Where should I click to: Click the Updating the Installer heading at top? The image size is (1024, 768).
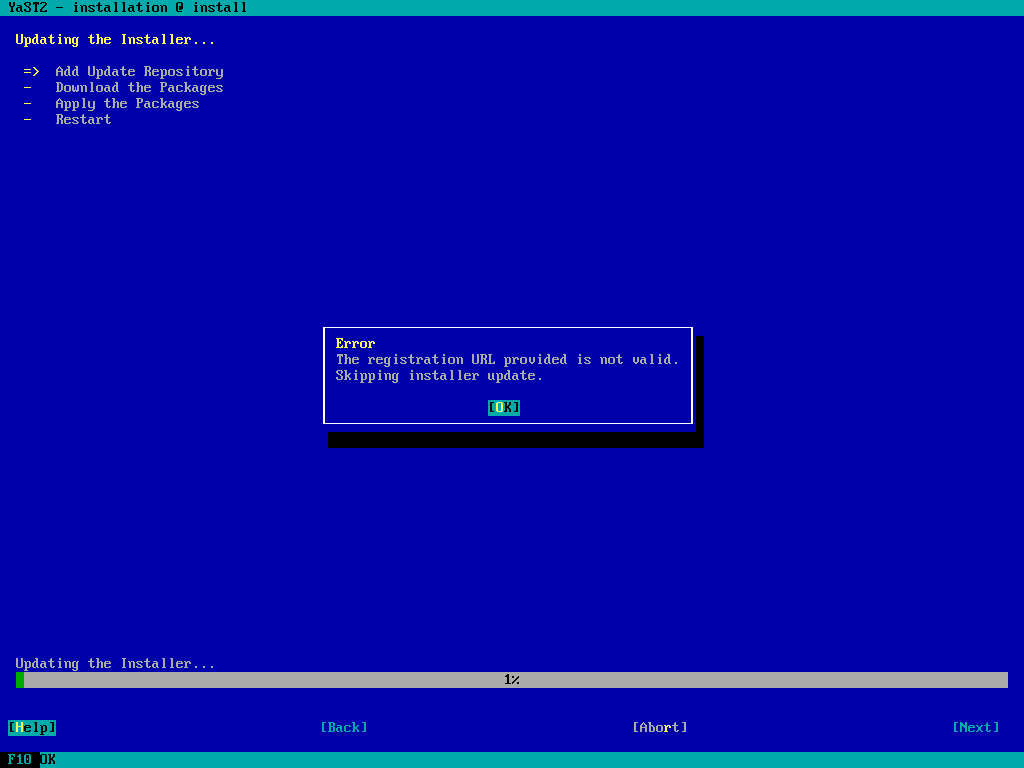(x=115, y=40)
